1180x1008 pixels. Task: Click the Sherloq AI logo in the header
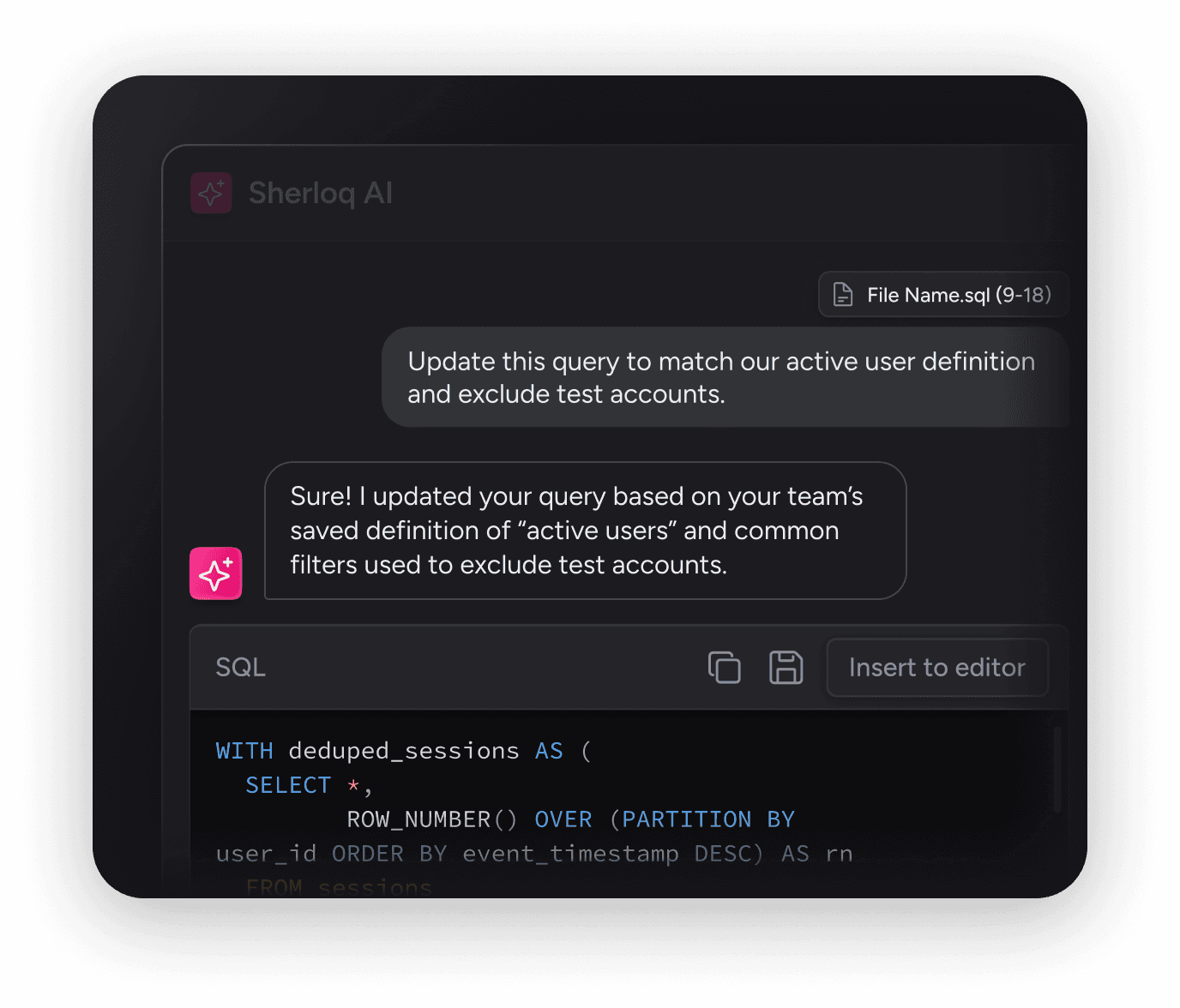[x=211, y=193]
